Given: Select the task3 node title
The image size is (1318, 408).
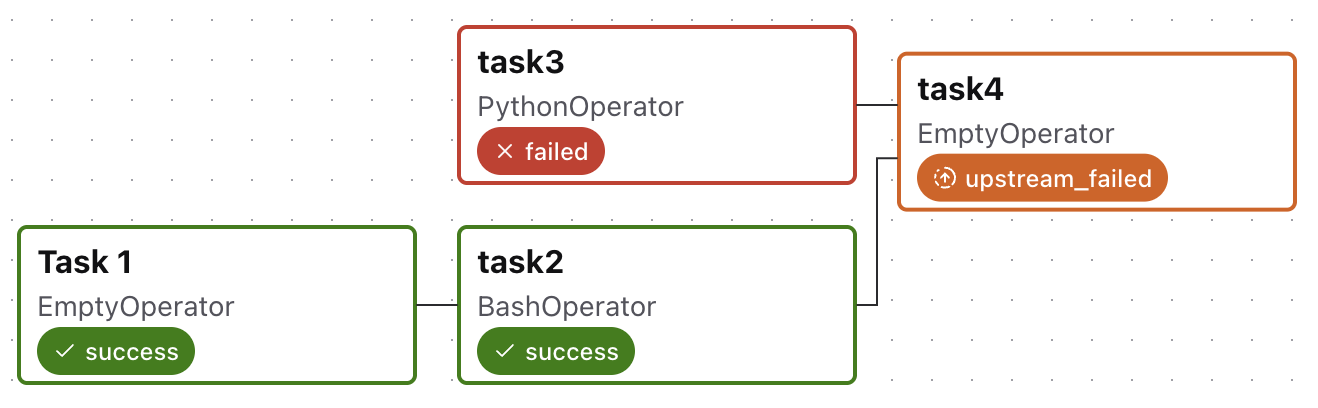Looking at the screenshot, I should [520, 63].
